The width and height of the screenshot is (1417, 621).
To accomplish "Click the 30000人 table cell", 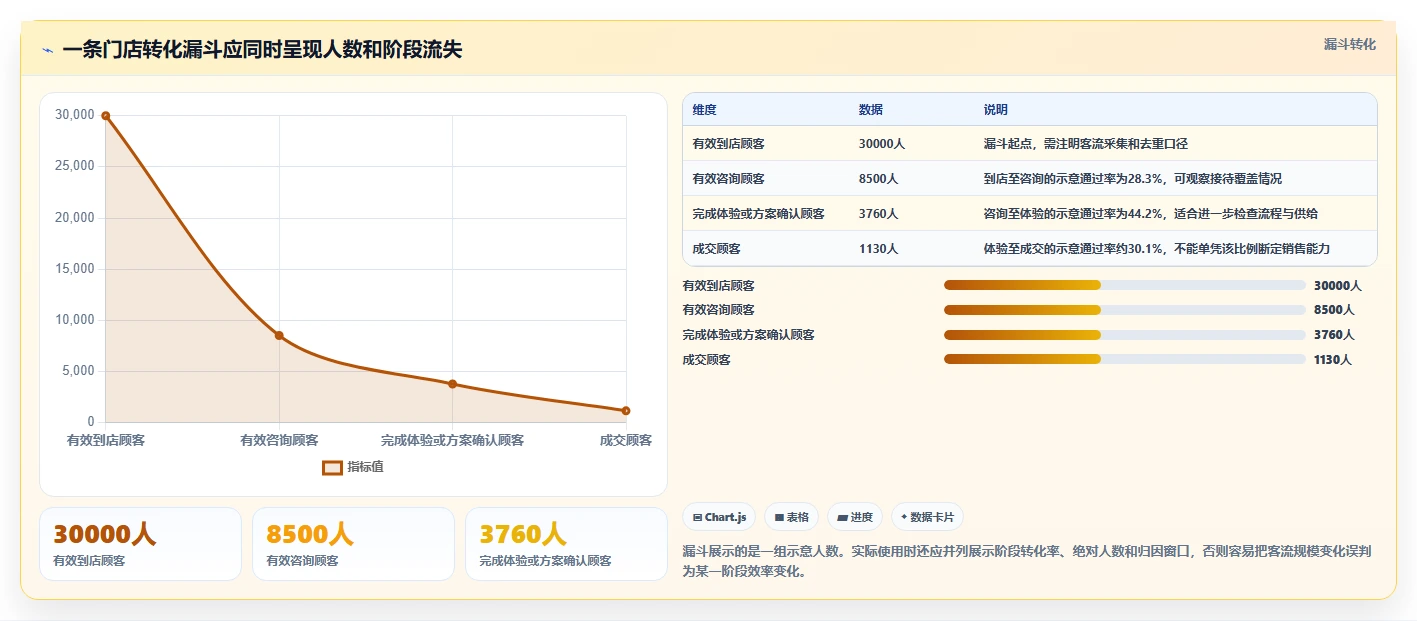I will [x=911, y=144].
